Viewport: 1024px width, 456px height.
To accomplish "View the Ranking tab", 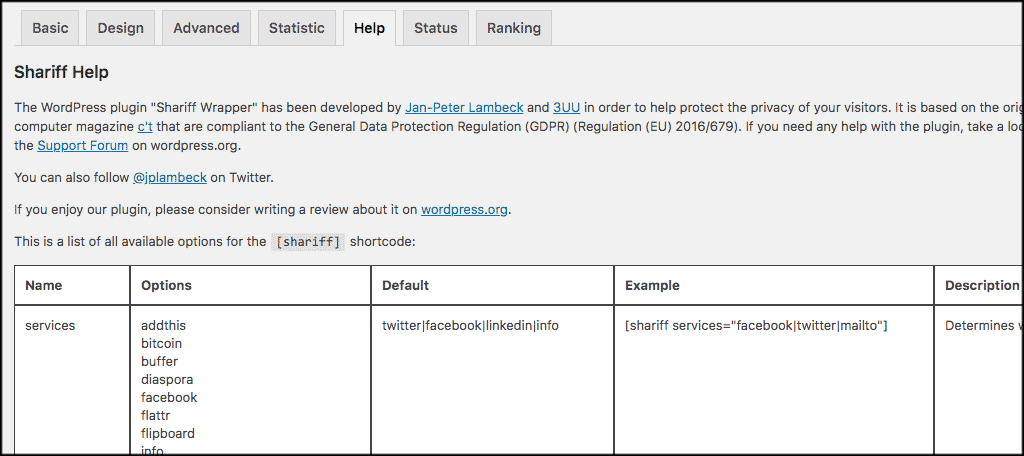I will [514, 28].
